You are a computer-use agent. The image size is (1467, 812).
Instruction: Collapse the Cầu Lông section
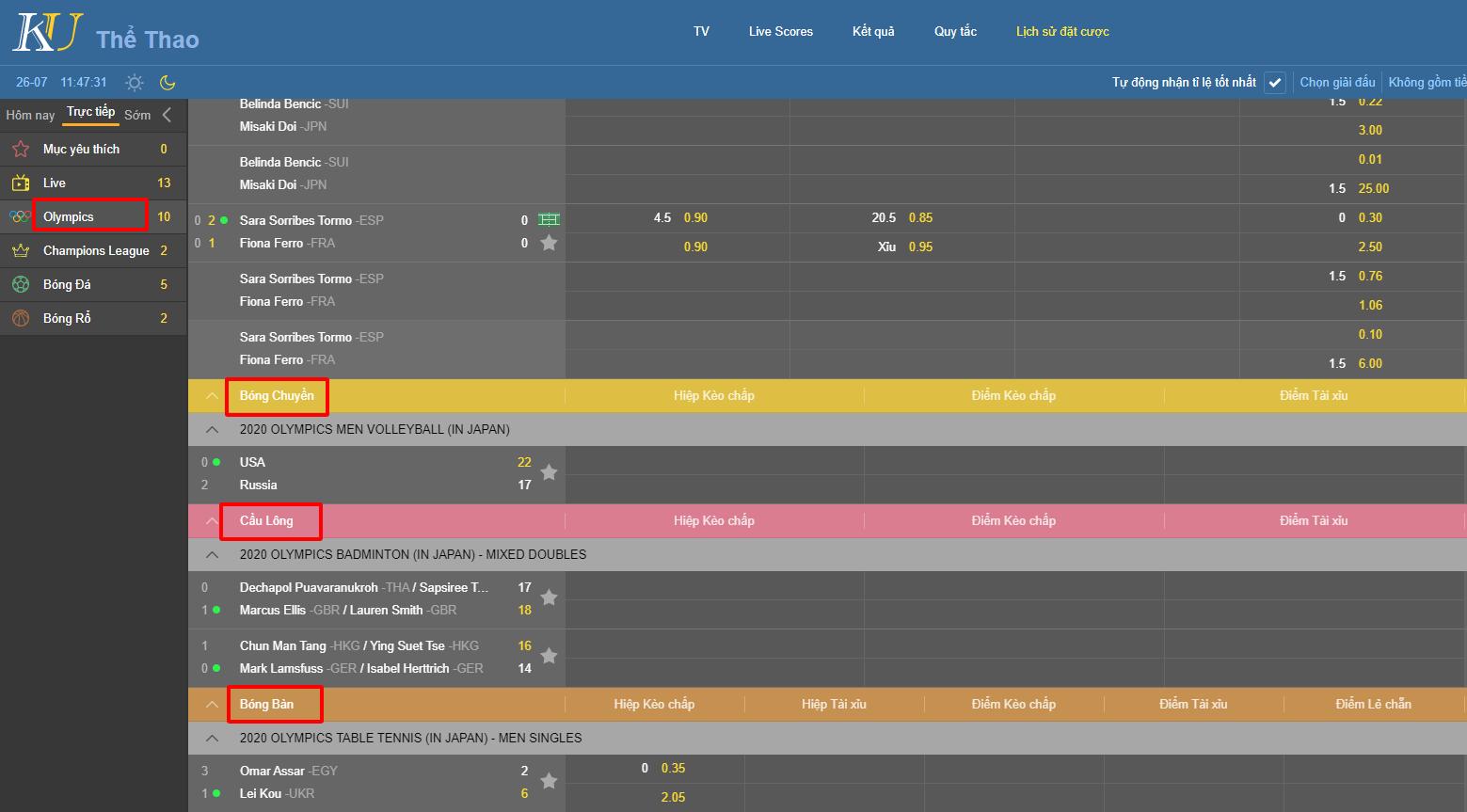[x=212, y=521]
